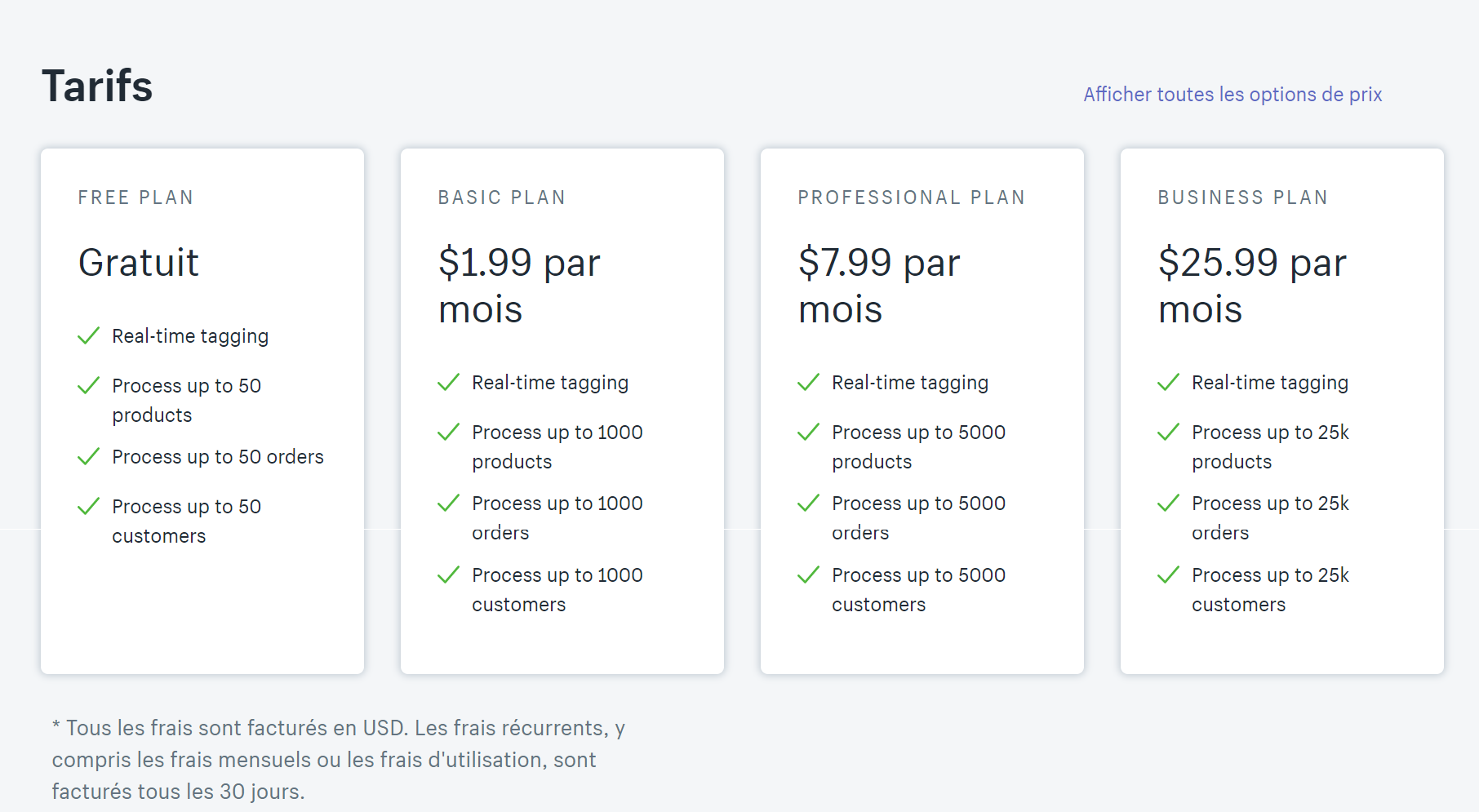Click checkmark beside Basic plan Real-time tagging
Screen dimensions: 1479x812
pyautogui.click(x=448, y=383)
